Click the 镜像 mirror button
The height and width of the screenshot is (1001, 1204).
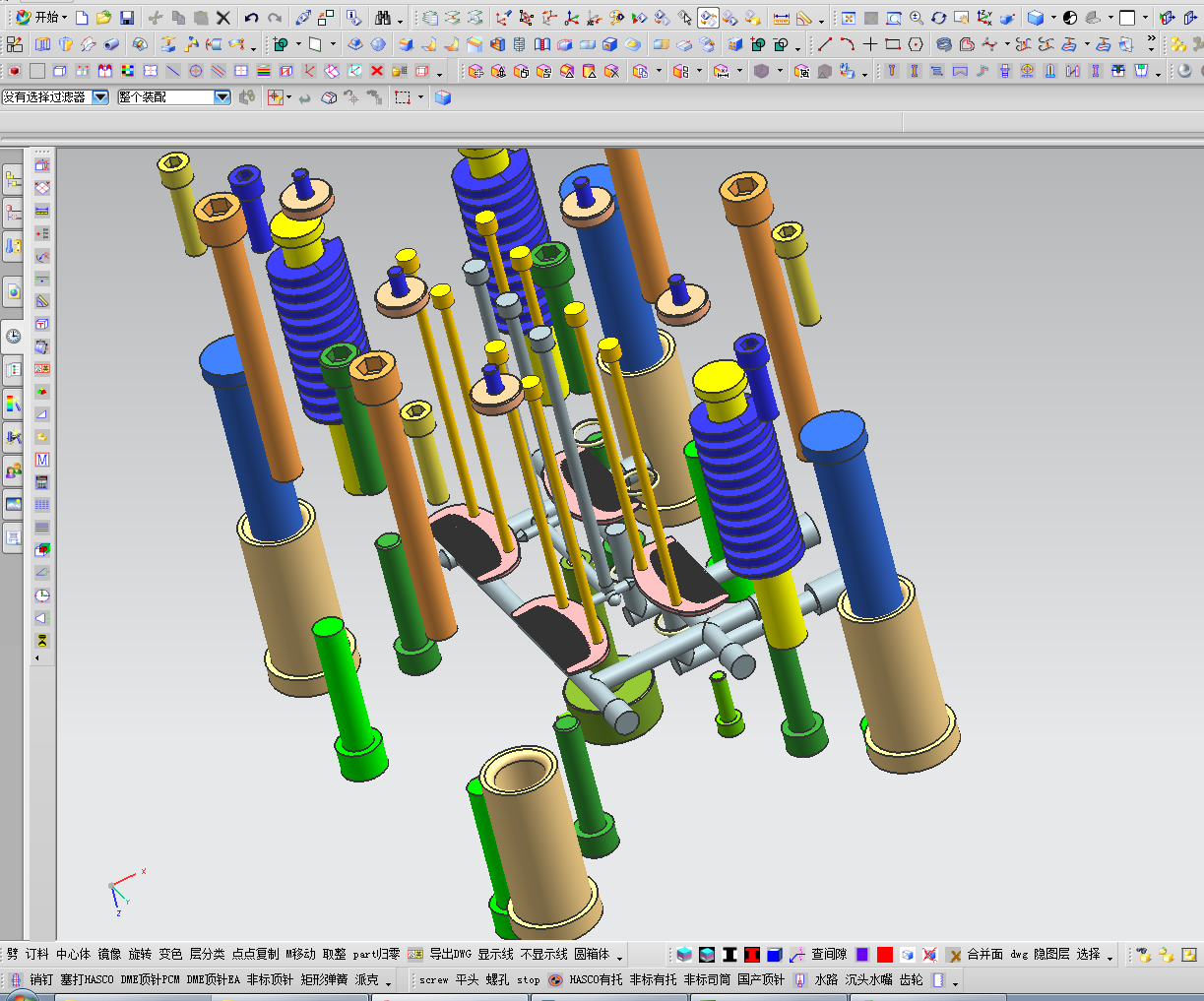pyautogui.click(x=109, y=954)
